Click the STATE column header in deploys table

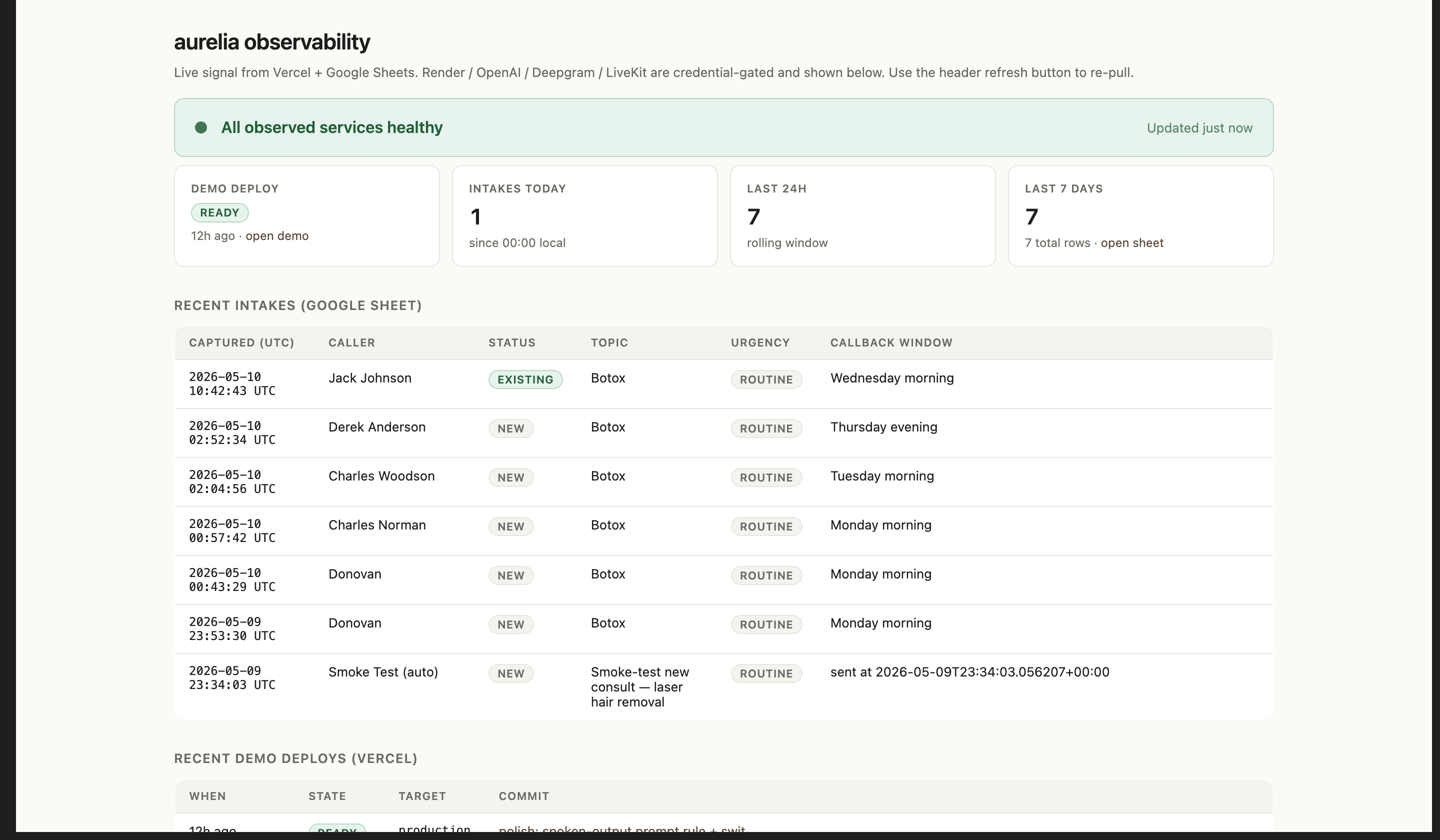tap(327, 796)
